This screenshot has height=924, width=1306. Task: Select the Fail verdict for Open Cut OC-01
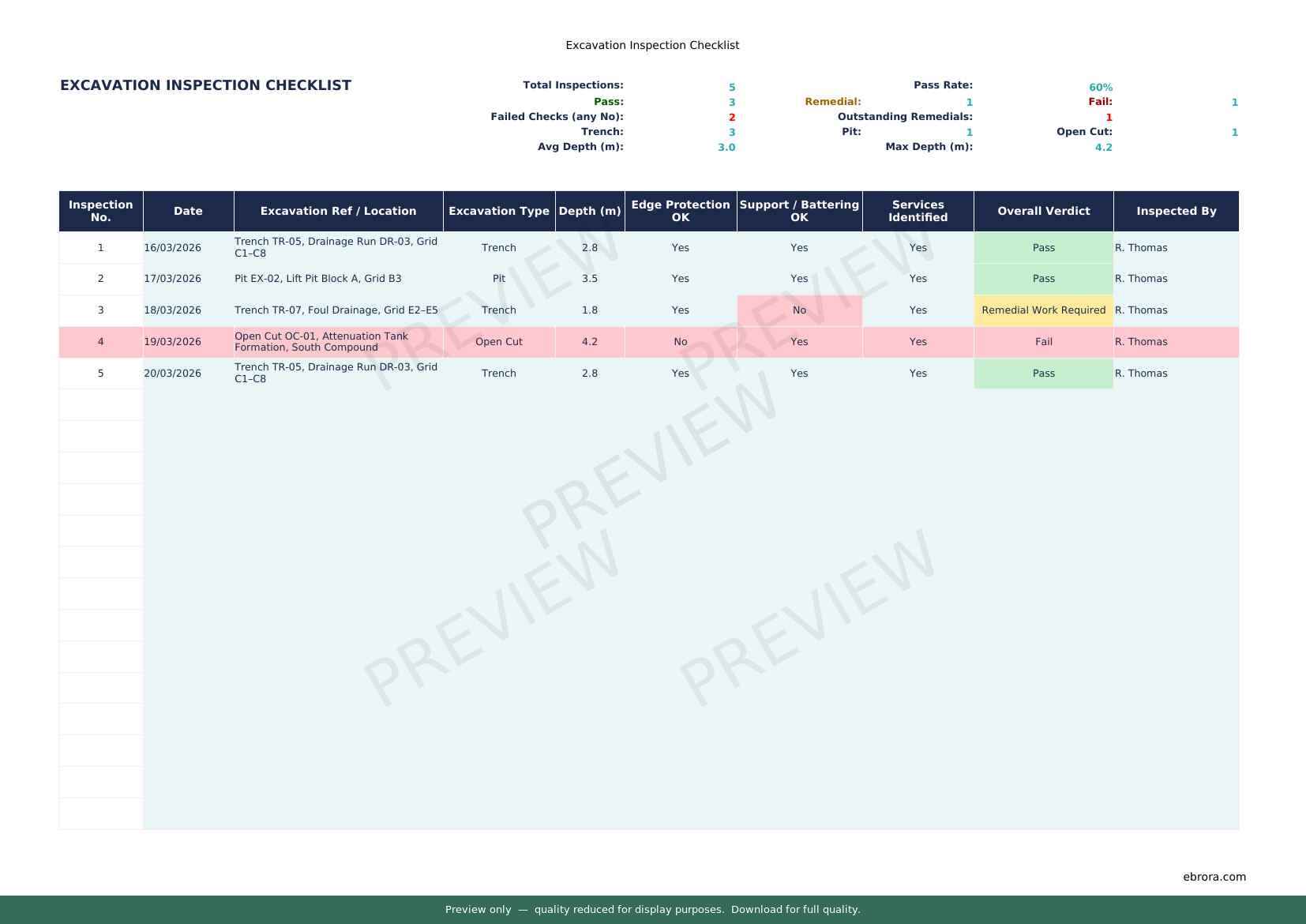(x=1043, y=341)
